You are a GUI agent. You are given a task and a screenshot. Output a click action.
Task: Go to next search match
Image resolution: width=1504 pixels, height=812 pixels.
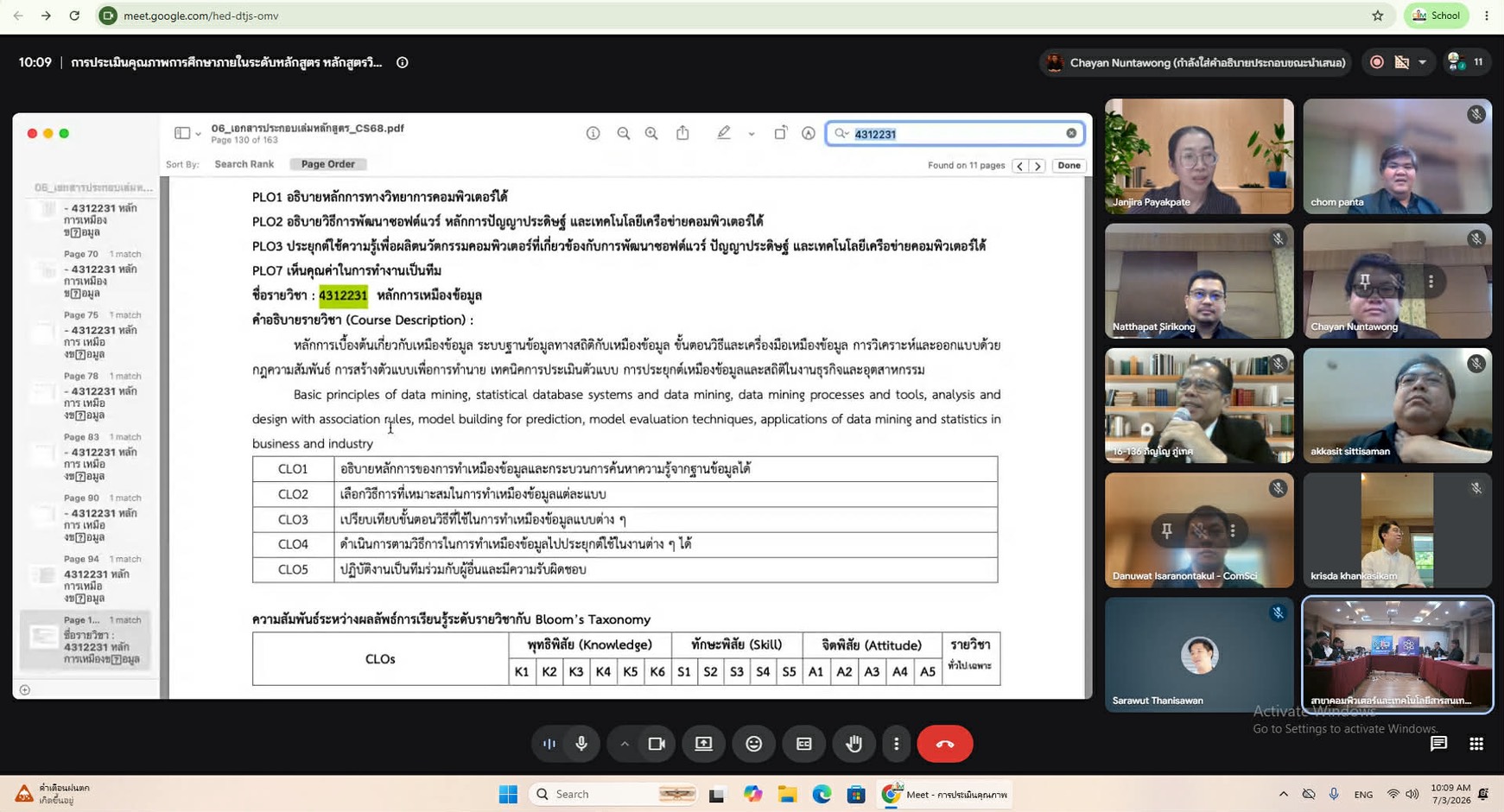1038,166
